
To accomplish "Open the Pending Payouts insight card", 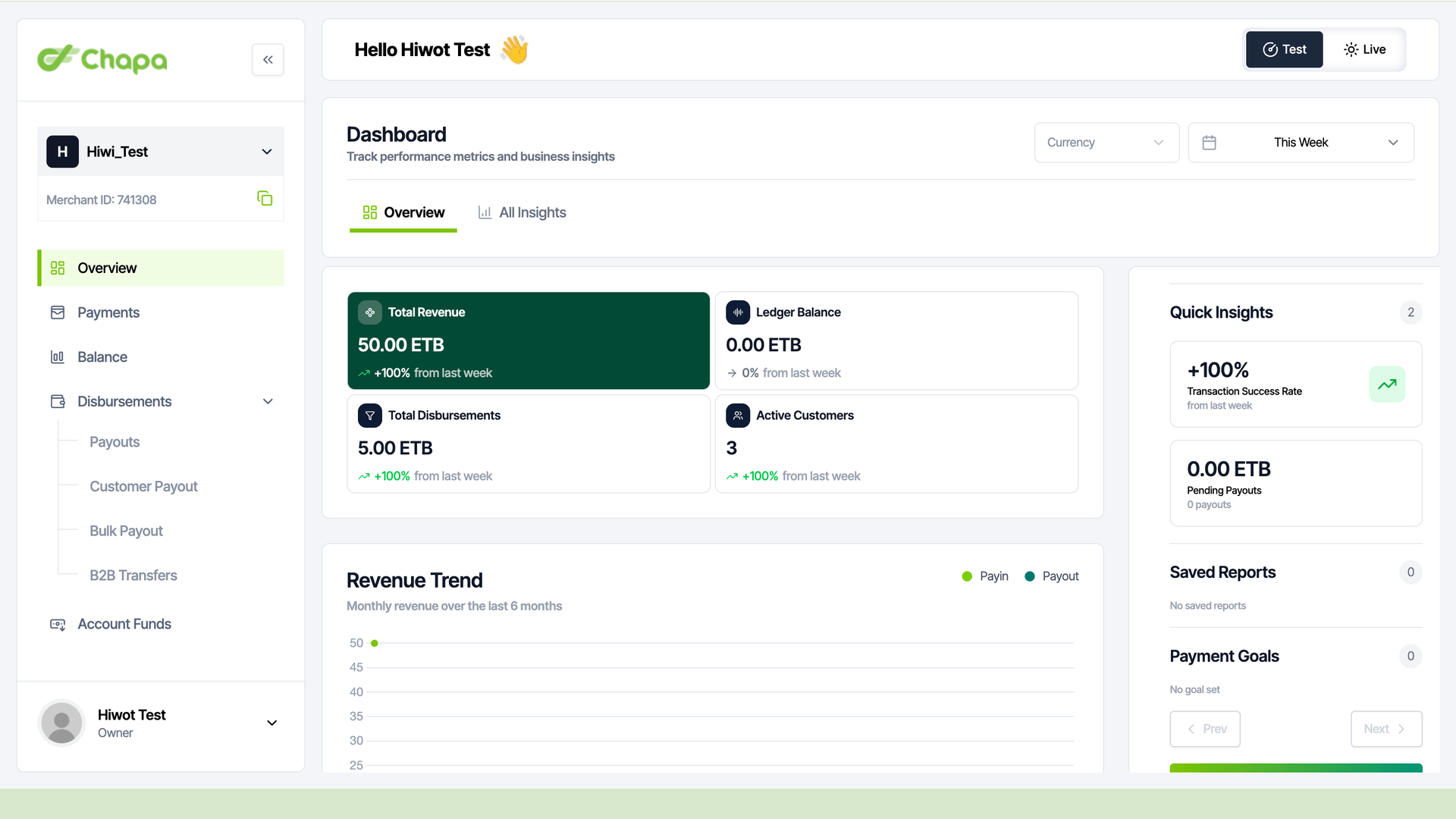I will 1296,484.
